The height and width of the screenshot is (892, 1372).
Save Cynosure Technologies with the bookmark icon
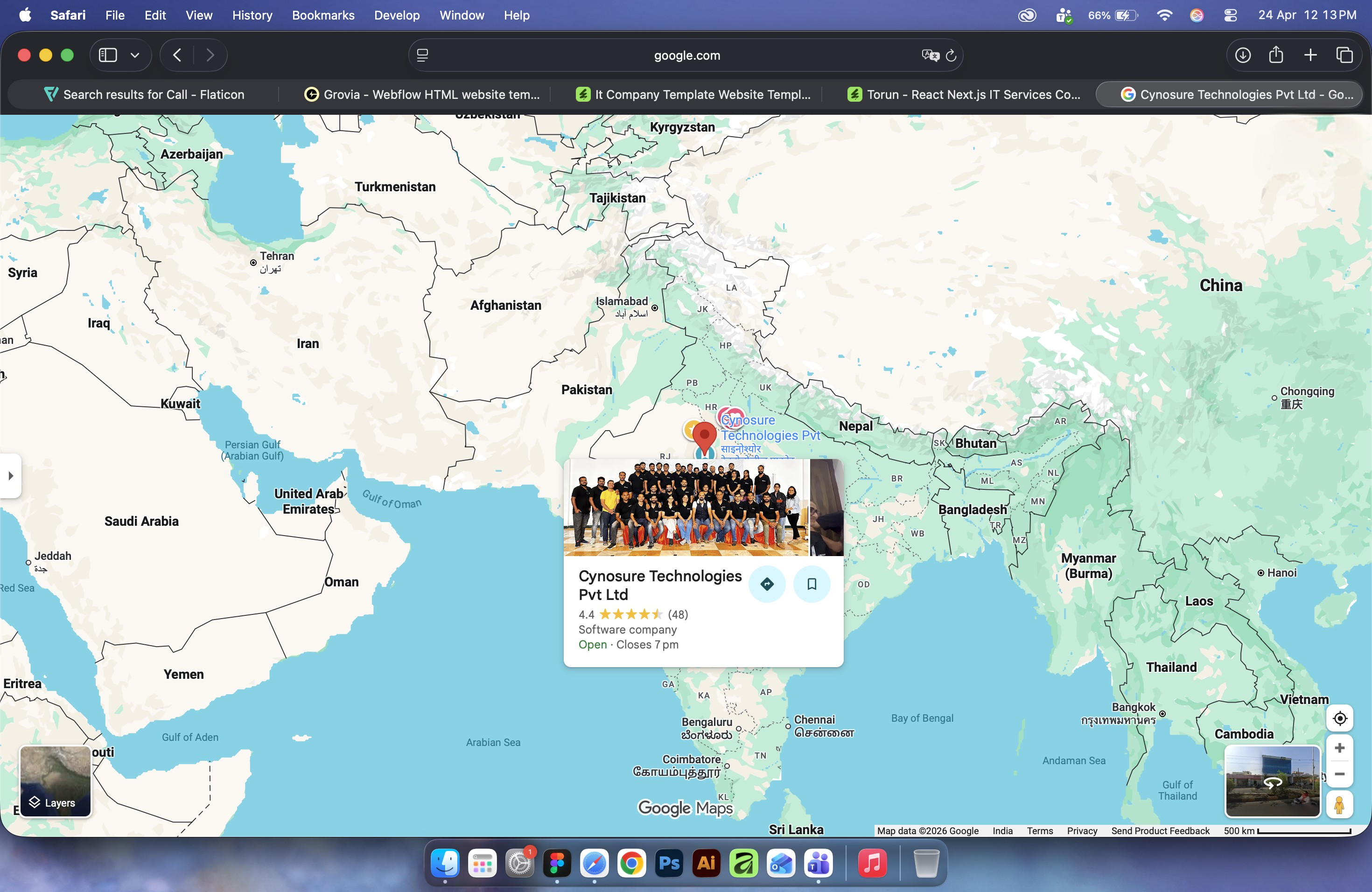812,584
